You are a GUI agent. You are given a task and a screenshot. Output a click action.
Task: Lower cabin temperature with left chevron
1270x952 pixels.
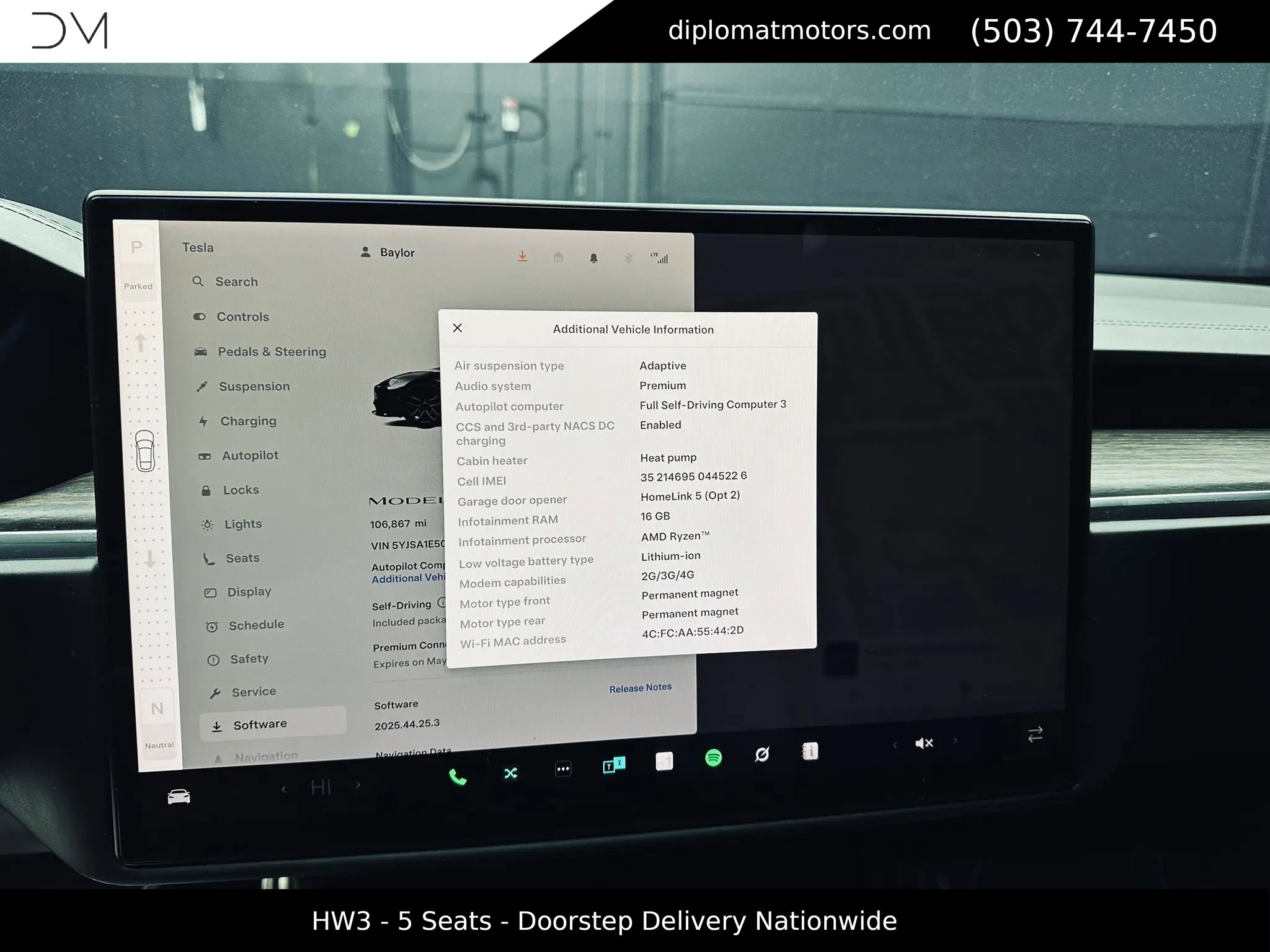pos(283,789)
